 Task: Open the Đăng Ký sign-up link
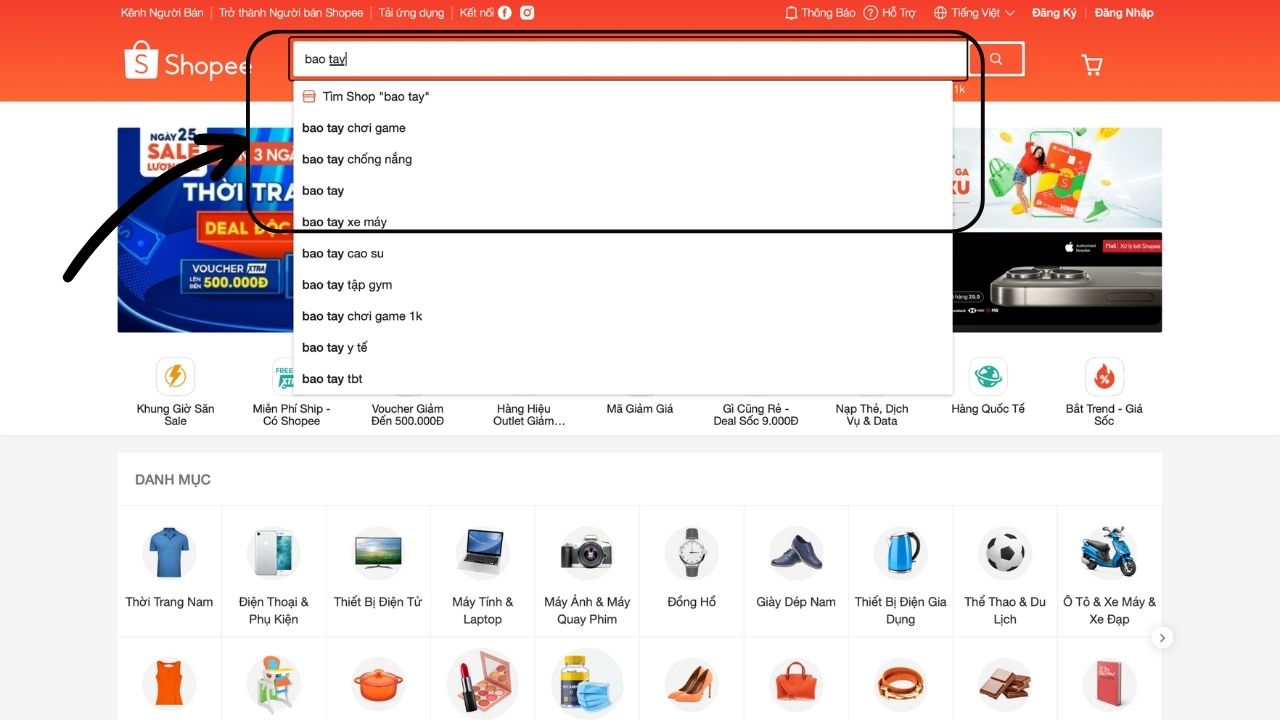coord(1054,13)
